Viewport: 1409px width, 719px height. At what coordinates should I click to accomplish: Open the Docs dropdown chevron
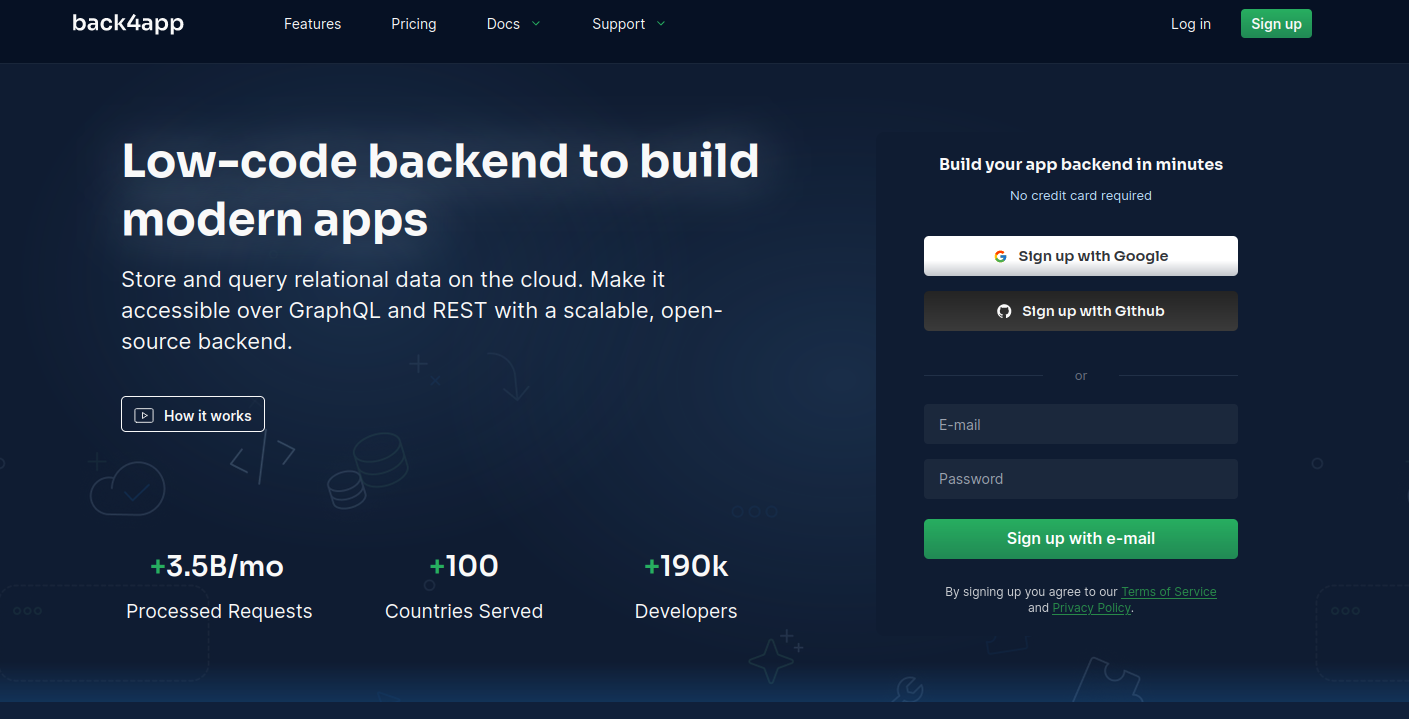(538, 23)
